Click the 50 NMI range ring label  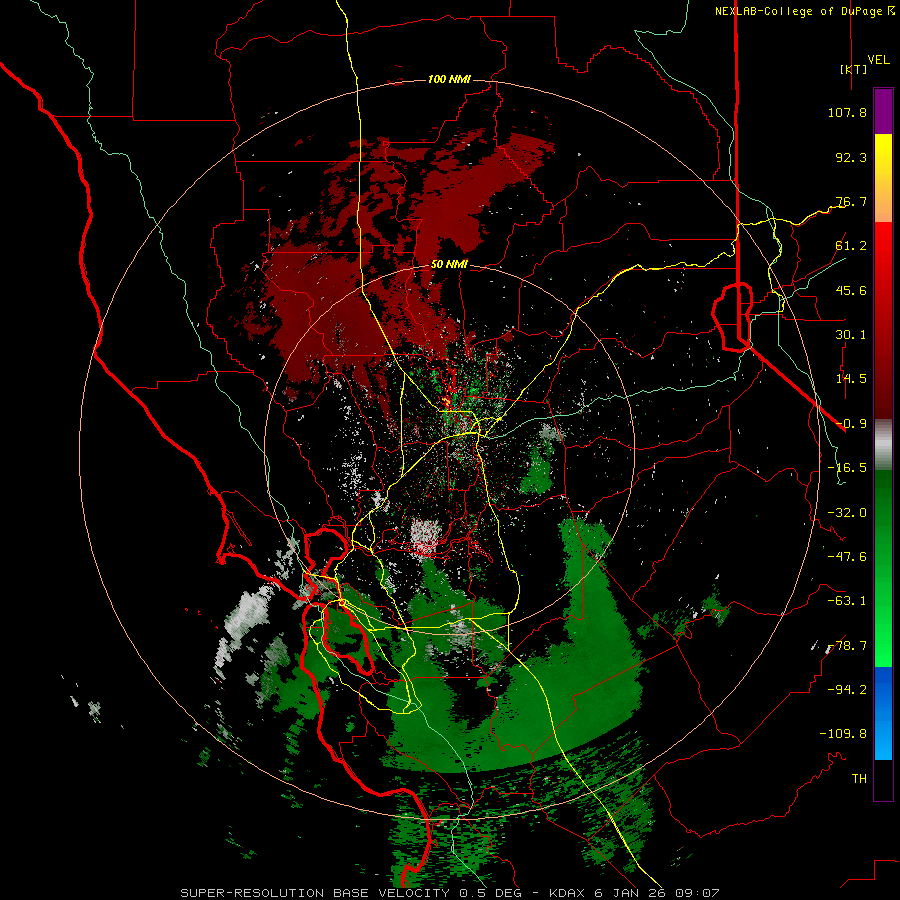click(x=449, y=264)
